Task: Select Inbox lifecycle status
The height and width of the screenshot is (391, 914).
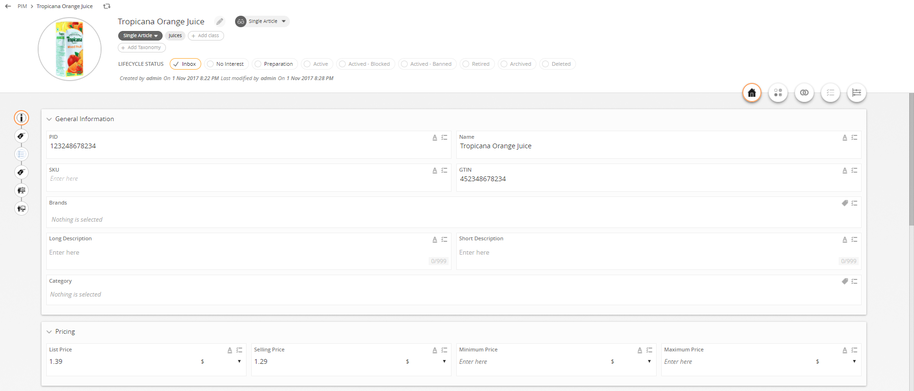Action: point(186,64)
